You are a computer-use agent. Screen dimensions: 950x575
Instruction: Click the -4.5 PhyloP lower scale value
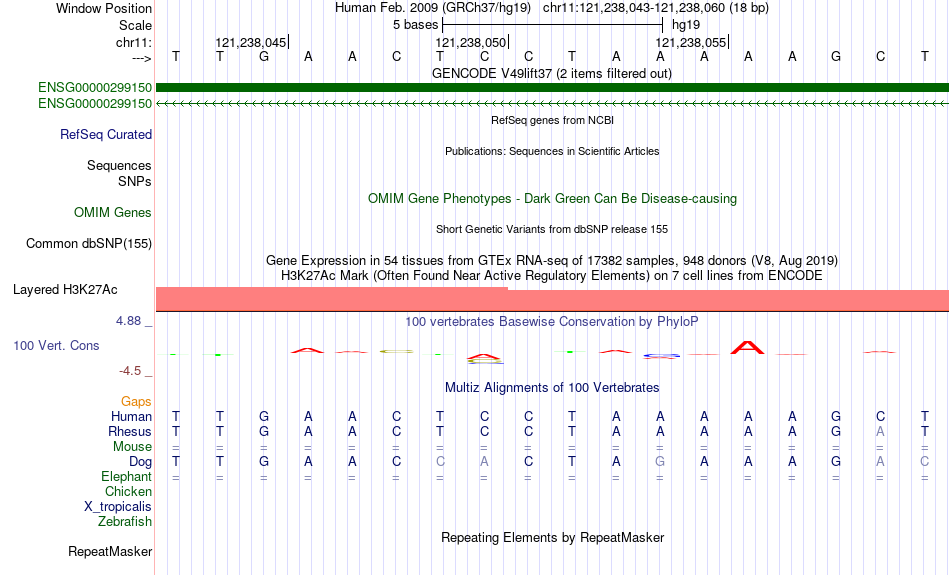pyautogui.click(x=130, y=371)
